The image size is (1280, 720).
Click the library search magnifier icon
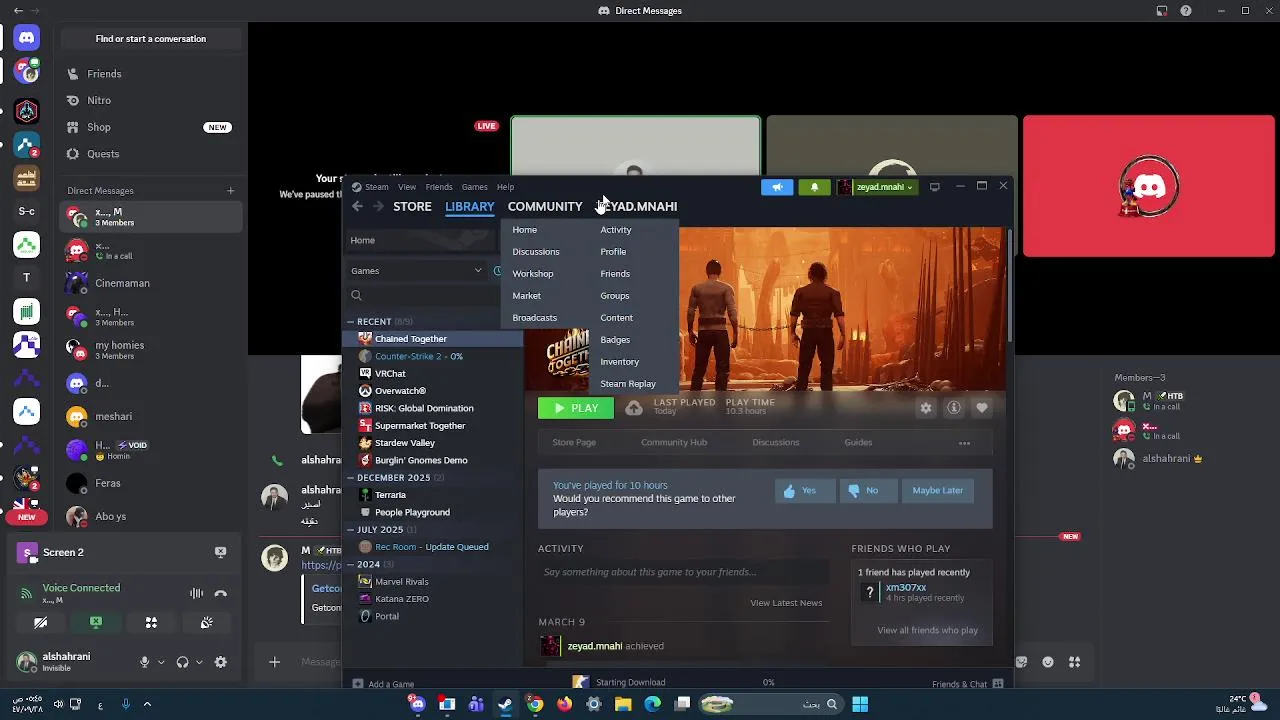356,295
